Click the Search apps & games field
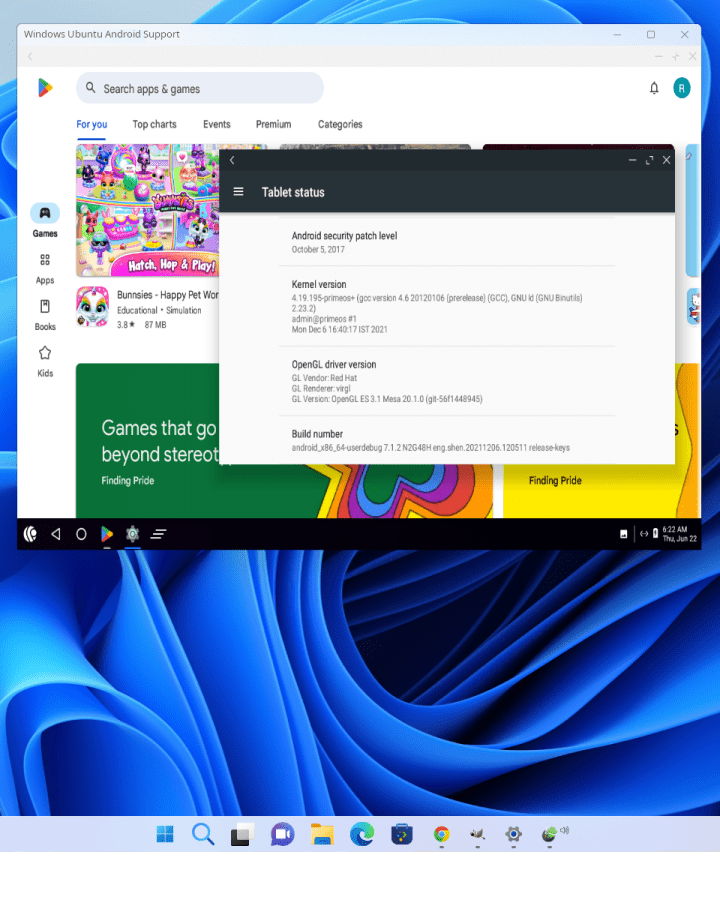 200,89
